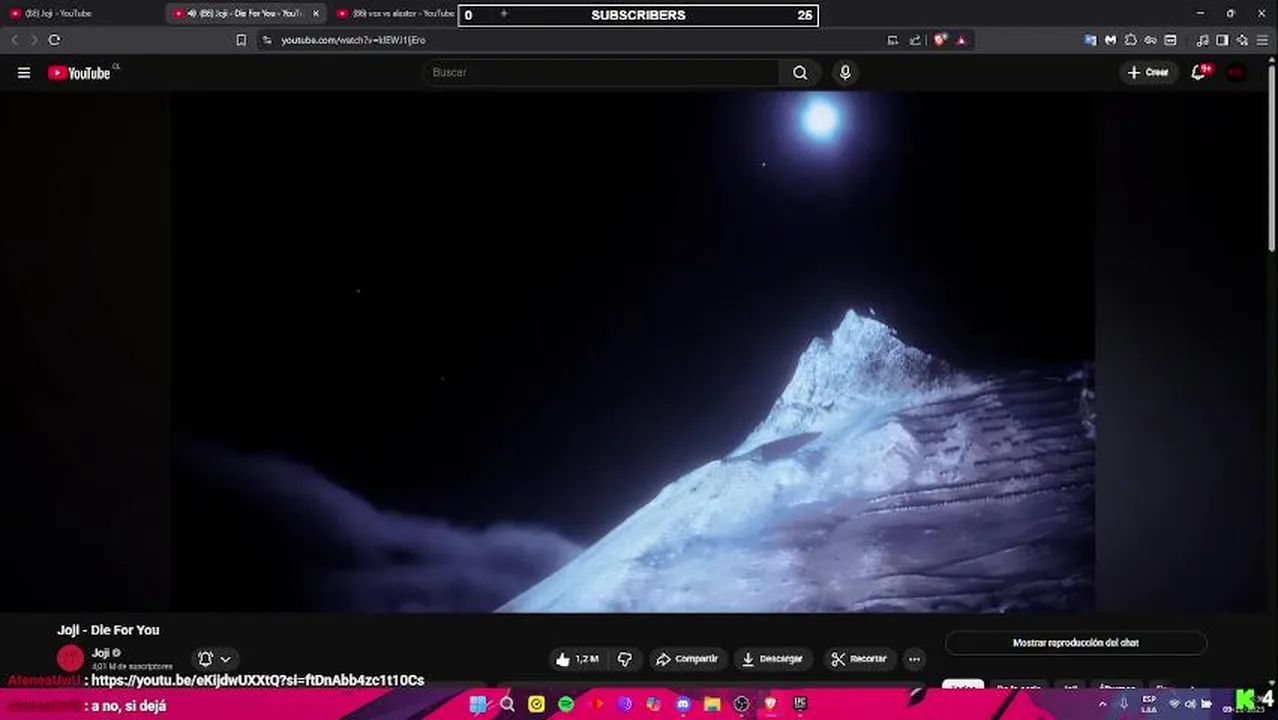Screen dimensions: 1278x720
Task: Open Epic Games Launcher from the taskbar
Action: (x=800, y=704)
